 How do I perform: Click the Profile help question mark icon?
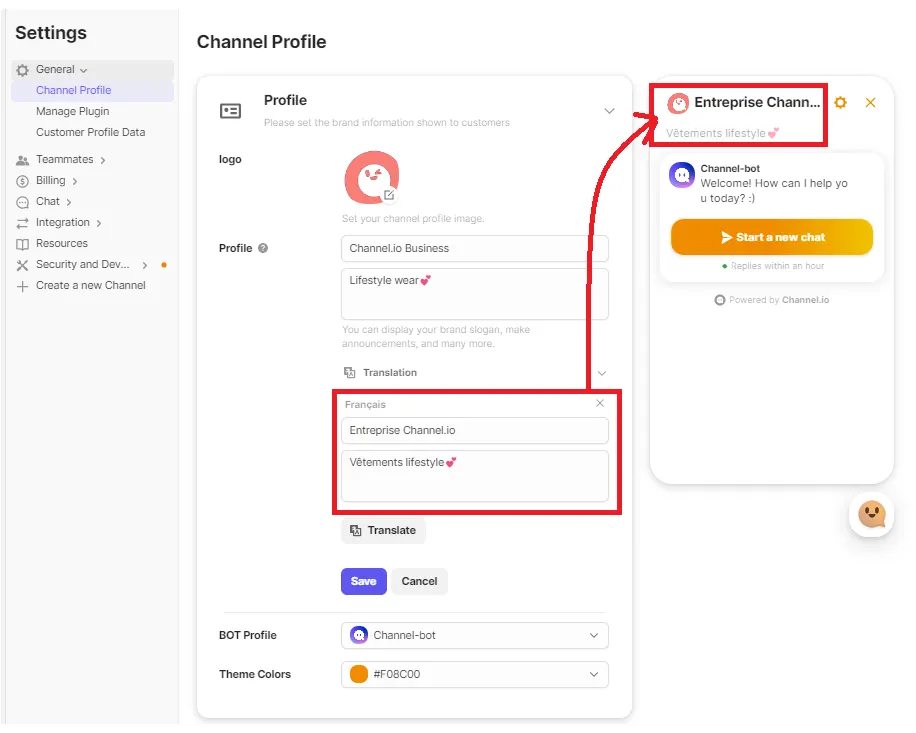(x=263, y=248)
